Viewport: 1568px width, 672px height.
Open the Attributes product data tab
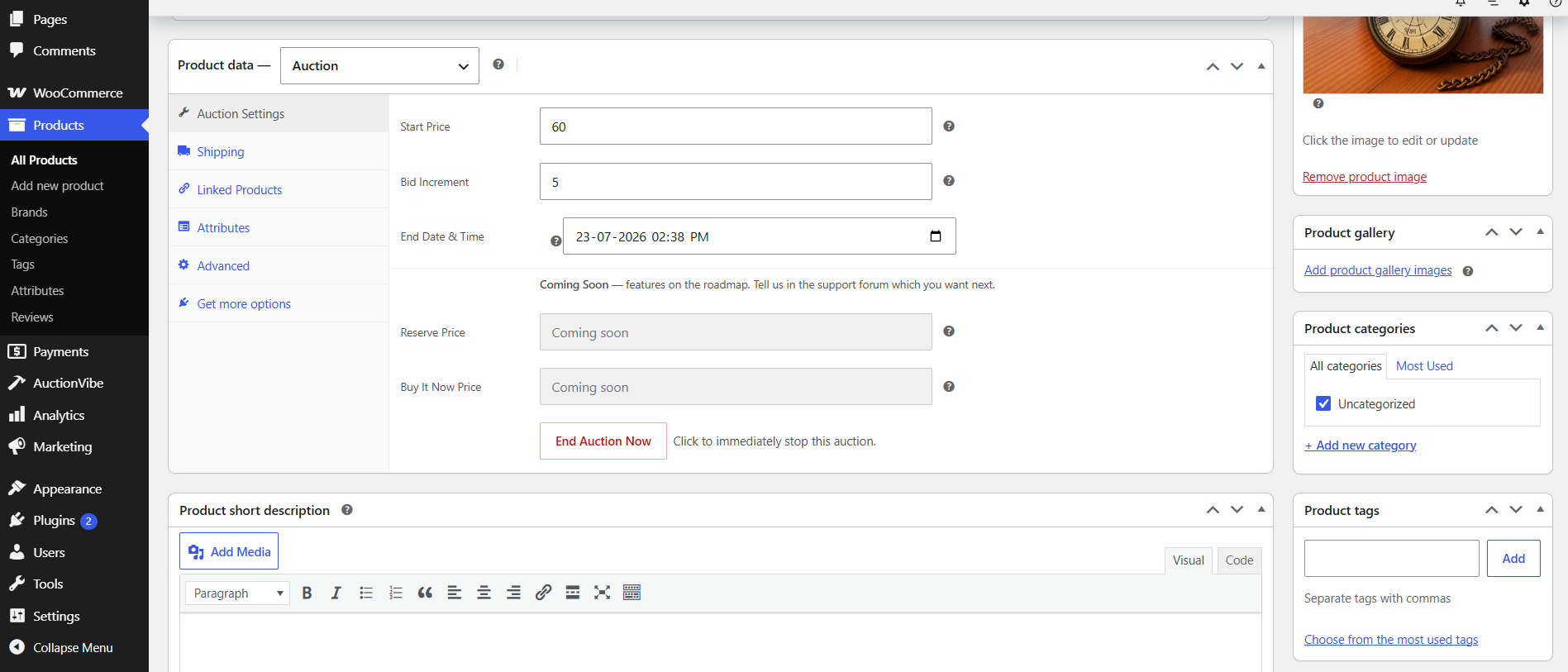point(279,227)
